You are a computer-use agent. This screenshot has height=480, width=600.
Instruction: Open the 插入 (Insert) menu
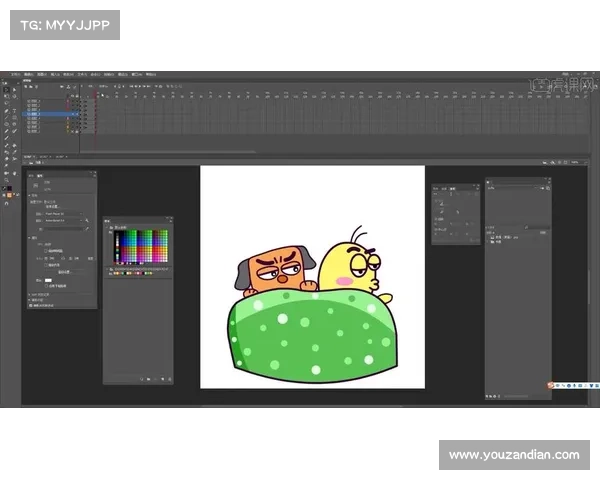(55, 74)
